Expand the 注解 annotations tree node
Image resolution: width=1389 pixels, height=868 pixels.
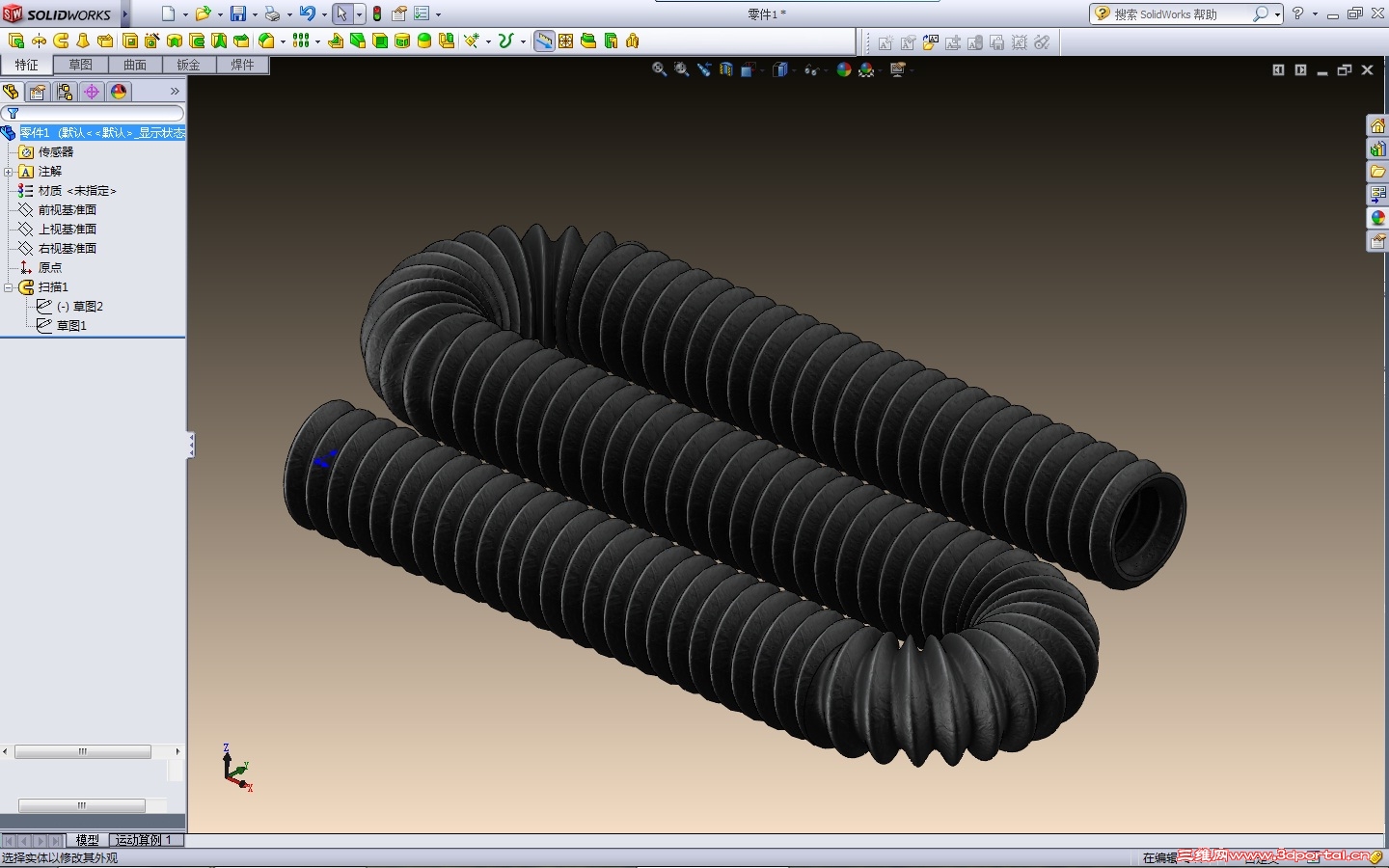coord(9,172)
